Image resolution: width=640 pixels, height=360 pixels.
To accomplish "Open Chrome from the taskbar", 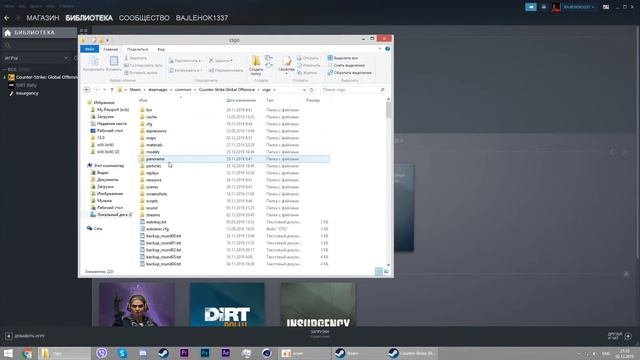I will click(27, 353).
